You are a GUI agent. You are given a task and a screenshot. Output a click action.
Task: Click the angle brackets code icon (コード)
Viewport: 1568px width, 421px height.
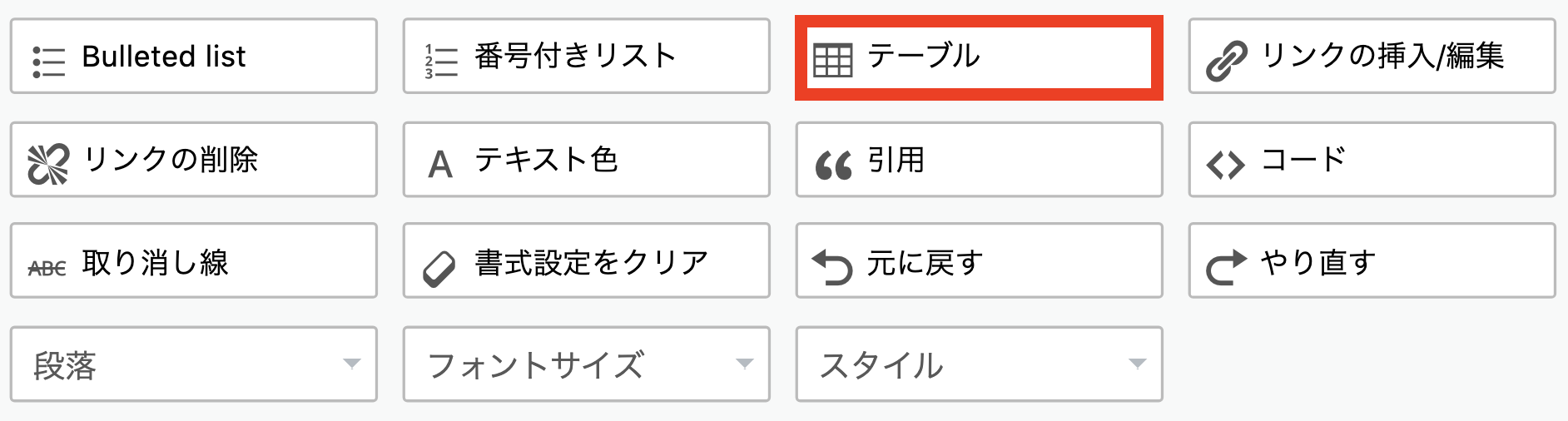tap(1226, 166)
